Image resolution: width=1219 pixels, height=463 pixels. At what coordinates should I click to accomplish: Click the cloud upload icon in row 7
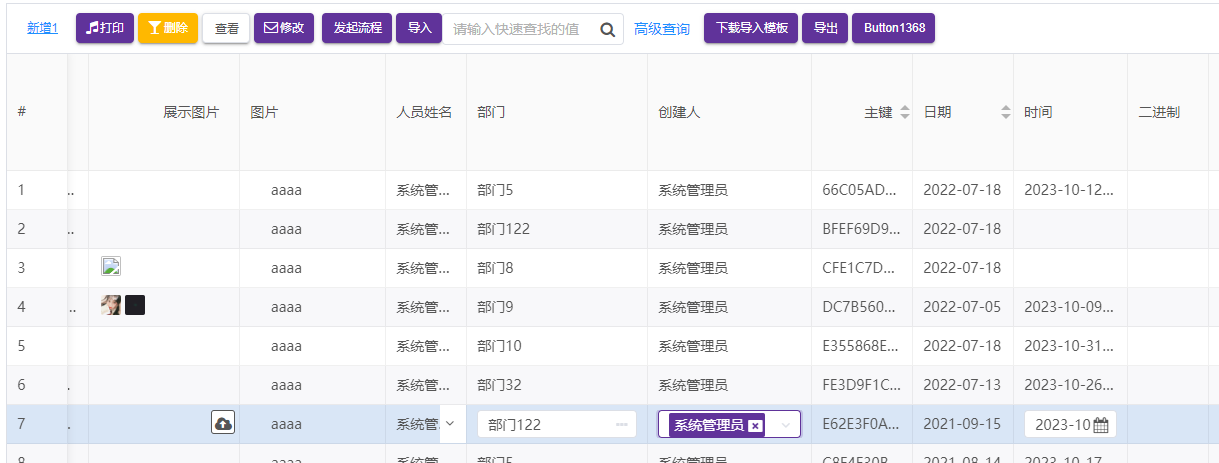coord(223,424)
